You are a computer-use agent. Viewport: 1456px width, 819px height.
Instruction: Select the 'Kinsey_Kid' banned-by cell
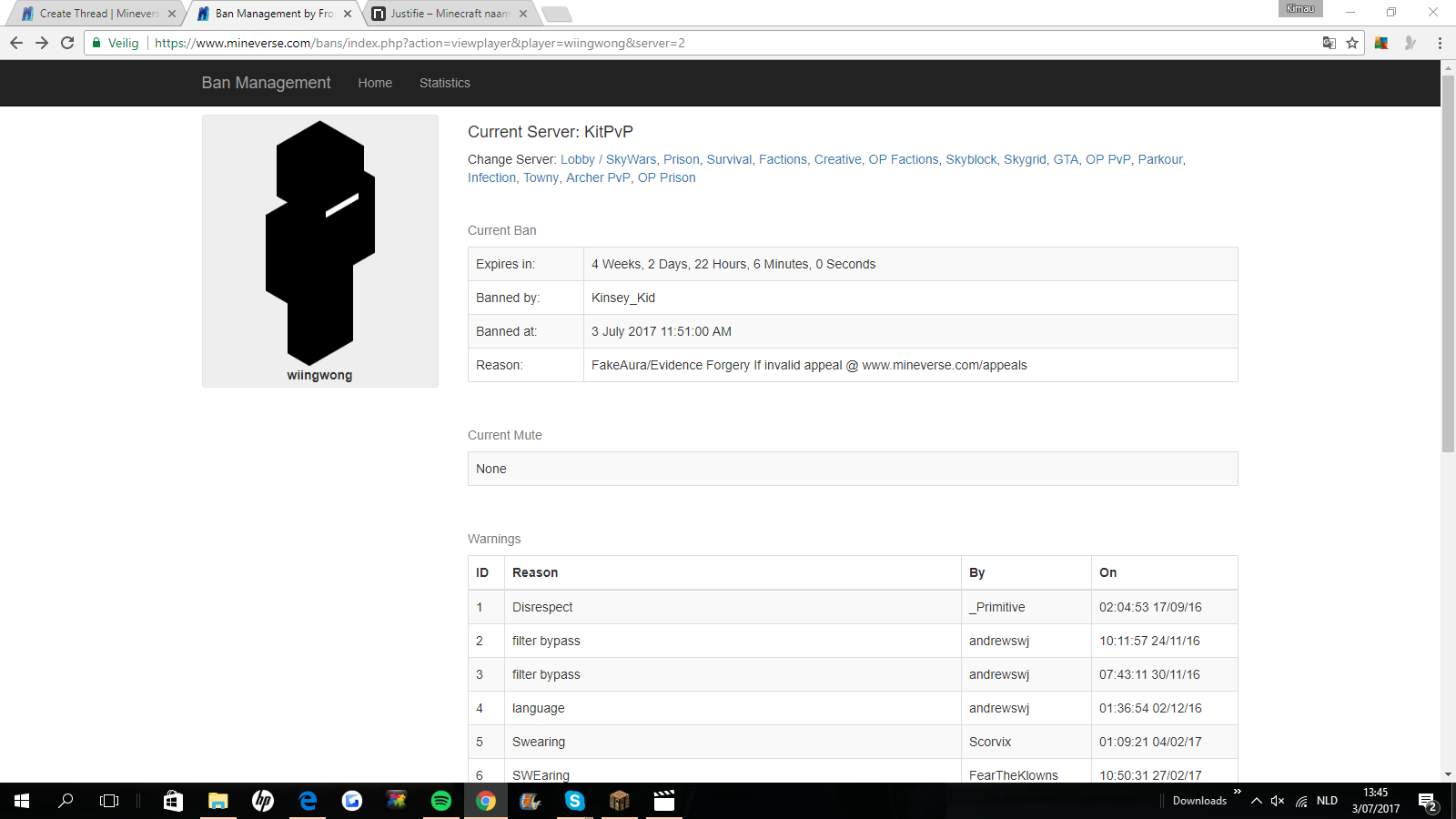click(x=910, y=298)
